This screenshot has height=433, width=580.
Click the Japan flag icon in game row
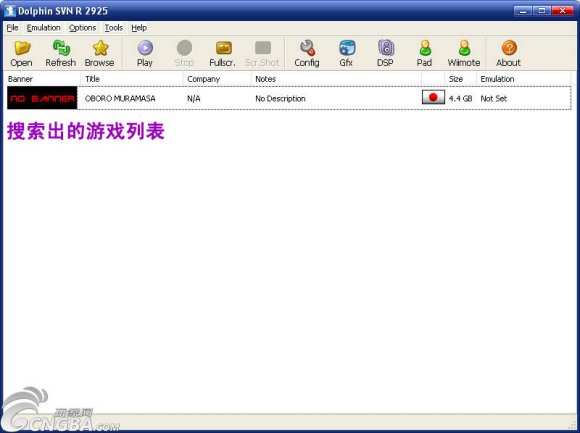(433, 98)
